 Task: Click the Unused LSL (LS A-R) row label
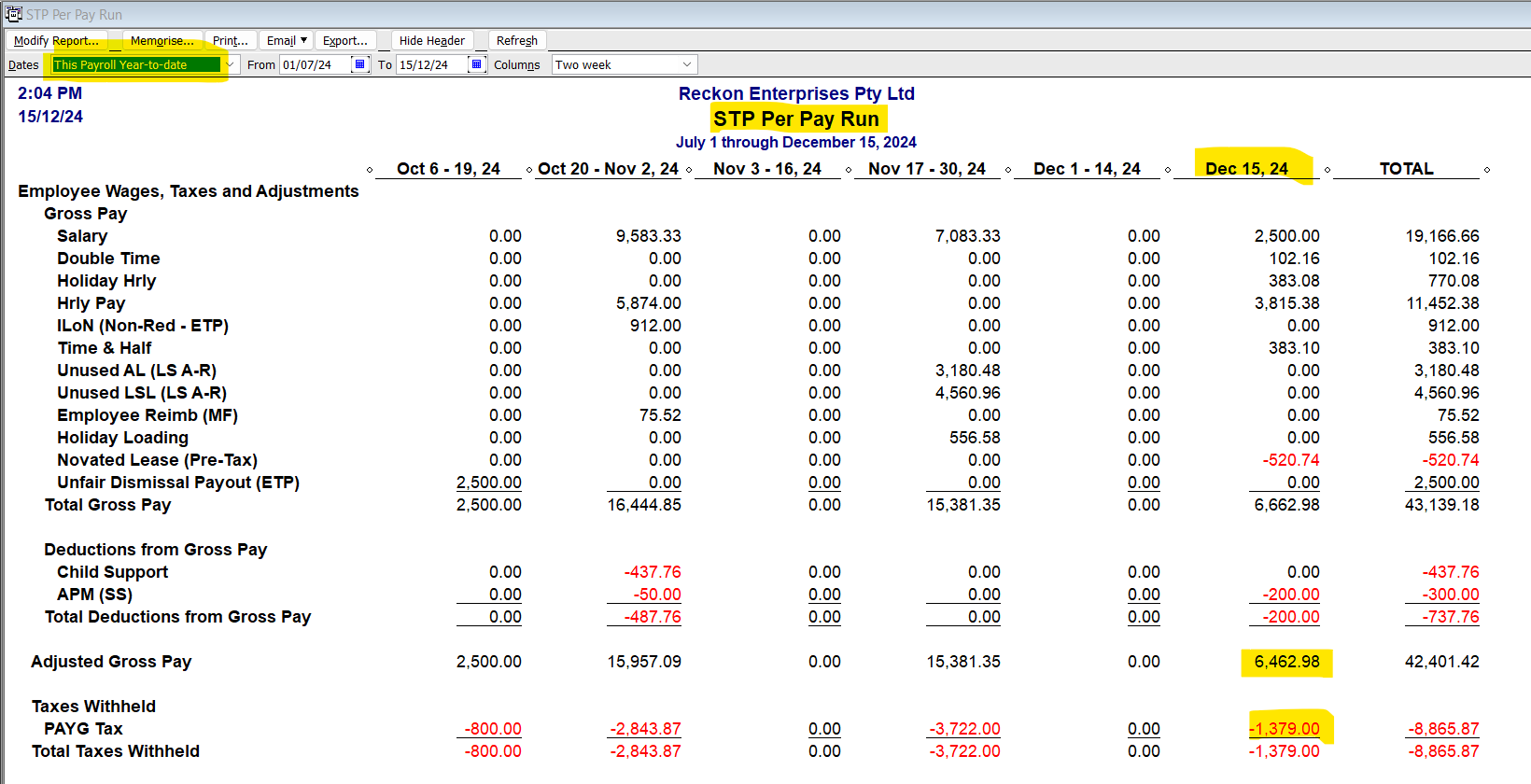click(x=142, y=393)
